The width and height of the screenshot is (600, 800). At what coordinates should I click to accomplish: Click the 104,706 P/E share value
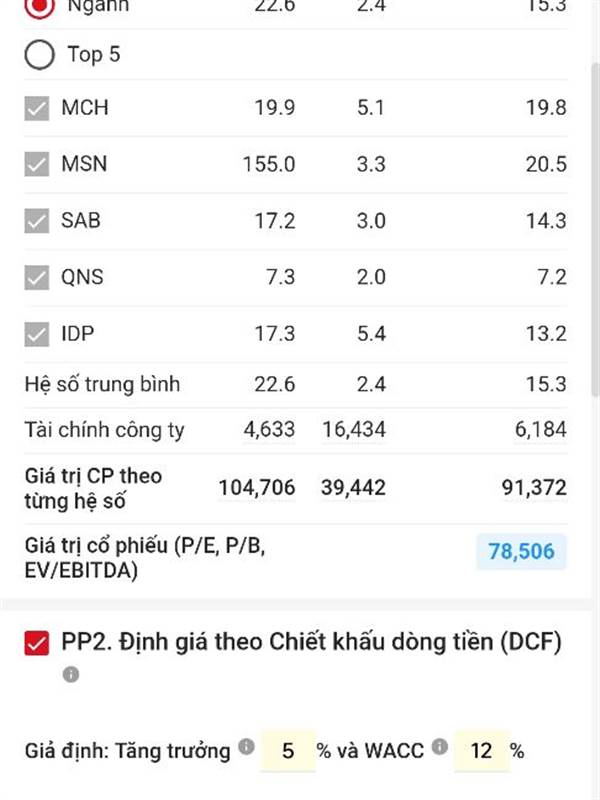click(x=257, y=488)
